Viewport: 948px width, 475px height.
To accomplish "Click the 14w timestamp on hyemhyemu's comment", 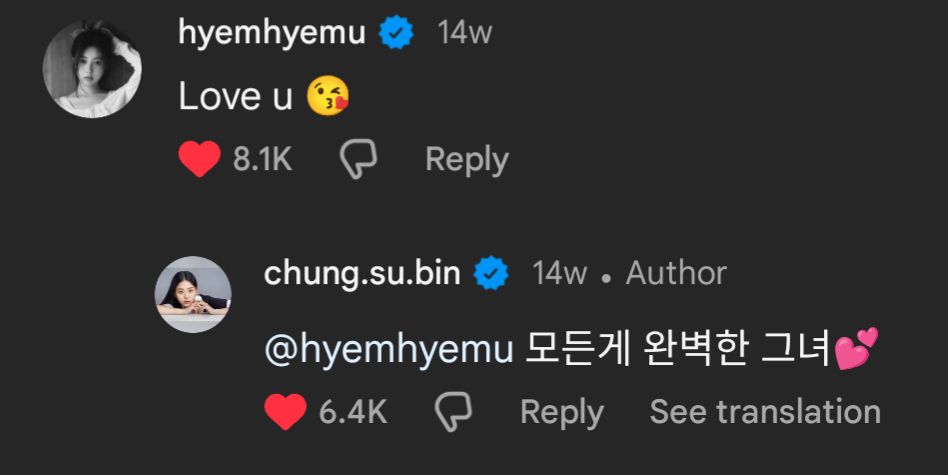I will pos(464,33).
